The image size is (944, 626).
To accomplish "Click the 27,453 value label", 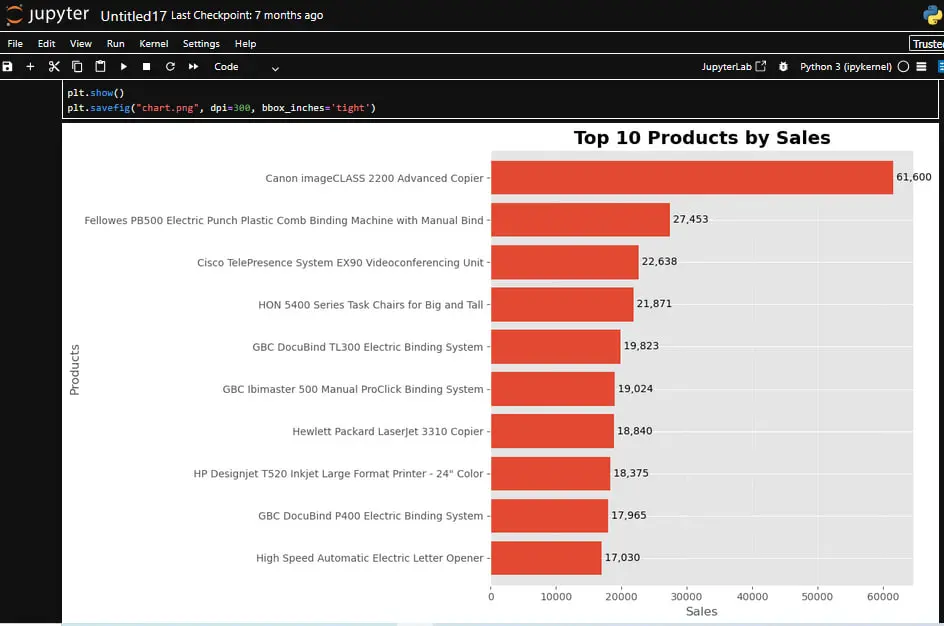I will pyautogui.click(x=691, y=219).
